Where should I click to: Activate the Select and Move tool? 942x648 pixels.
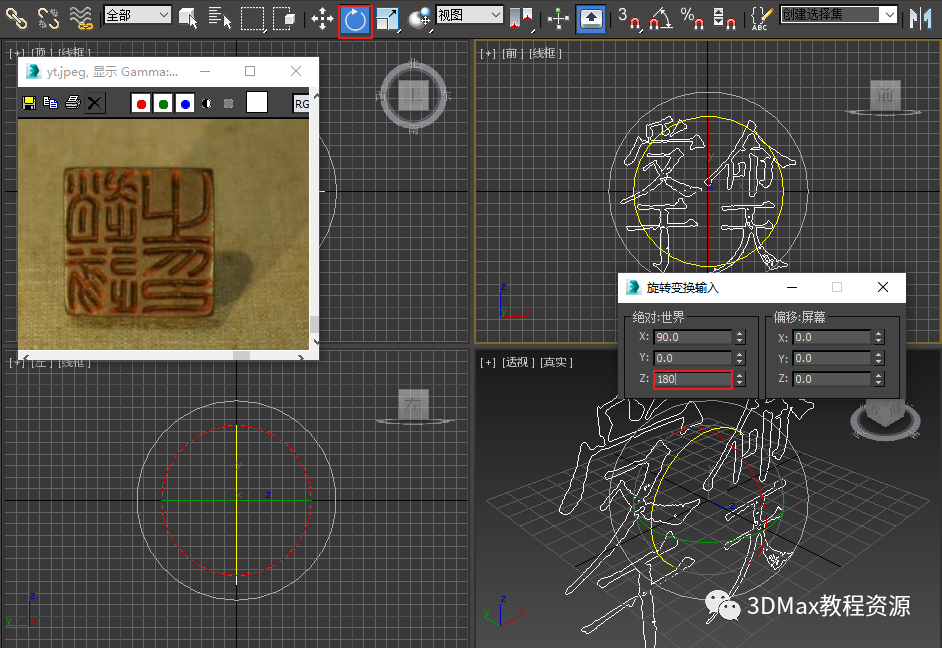pos(323,19)
